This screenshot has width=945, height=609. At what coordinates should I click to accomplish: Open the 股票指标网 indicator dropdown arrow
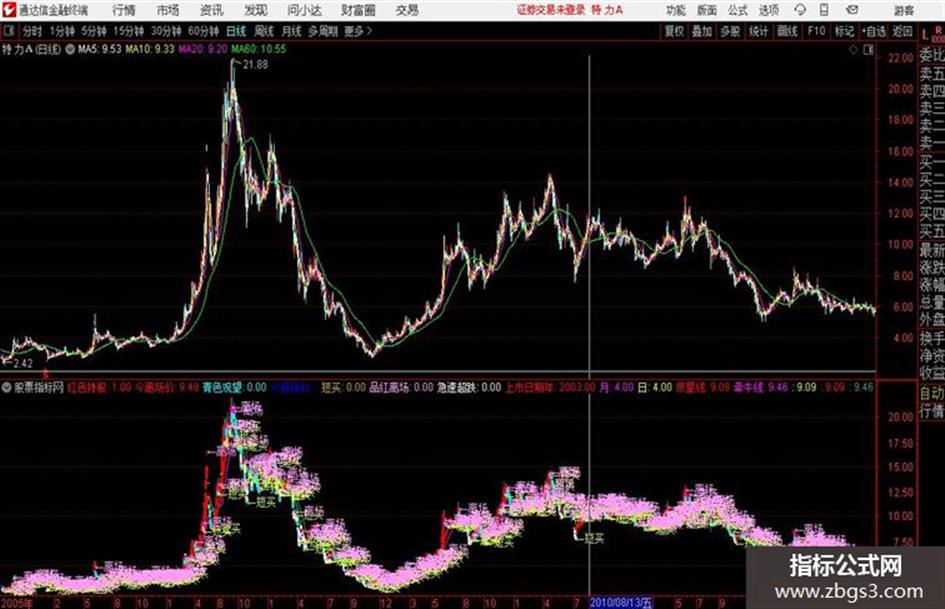[x=7, y=387]
